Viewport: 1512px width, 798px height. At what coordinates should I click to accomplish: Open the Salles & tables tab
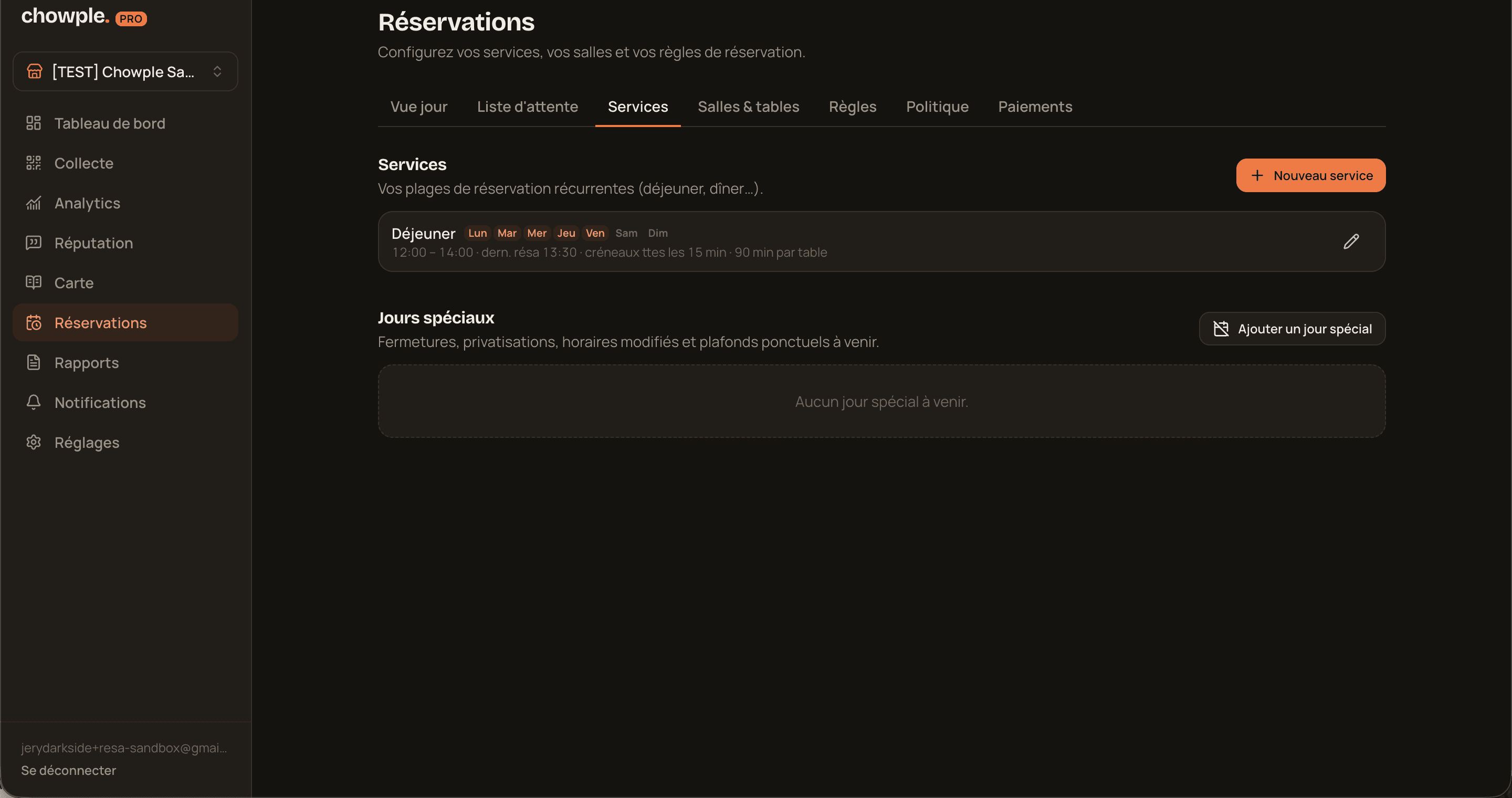coord(748,107)
